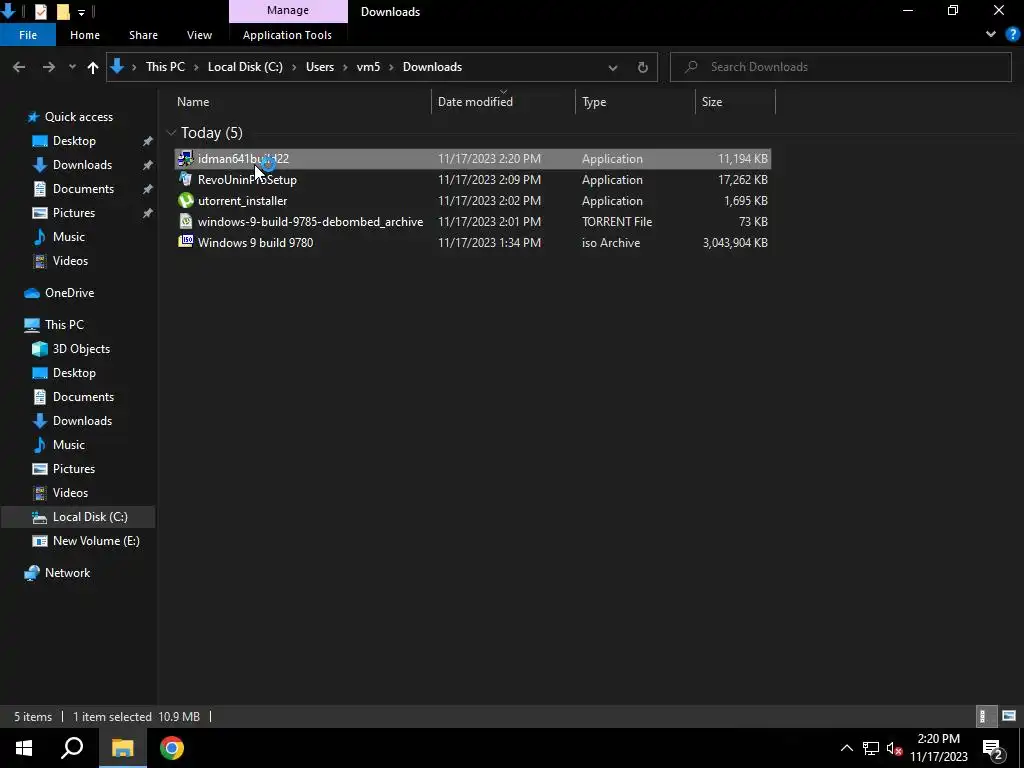Expand the chevron after This PC breadcrumb

point(196,67)
